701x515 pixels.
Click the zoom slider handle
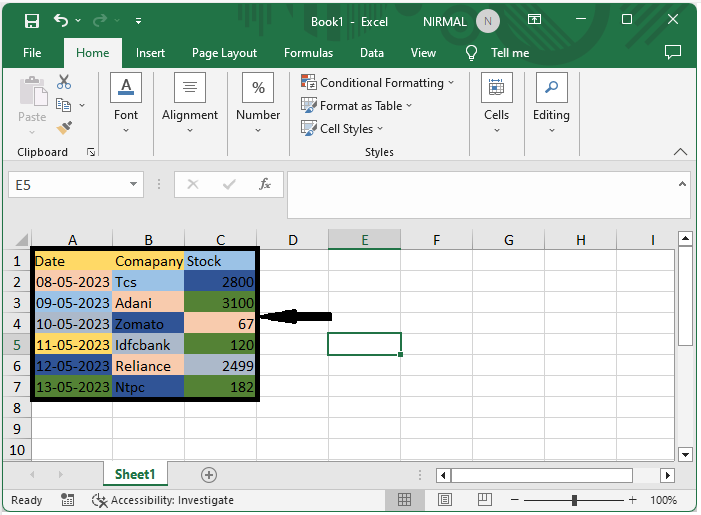[574, 500]
